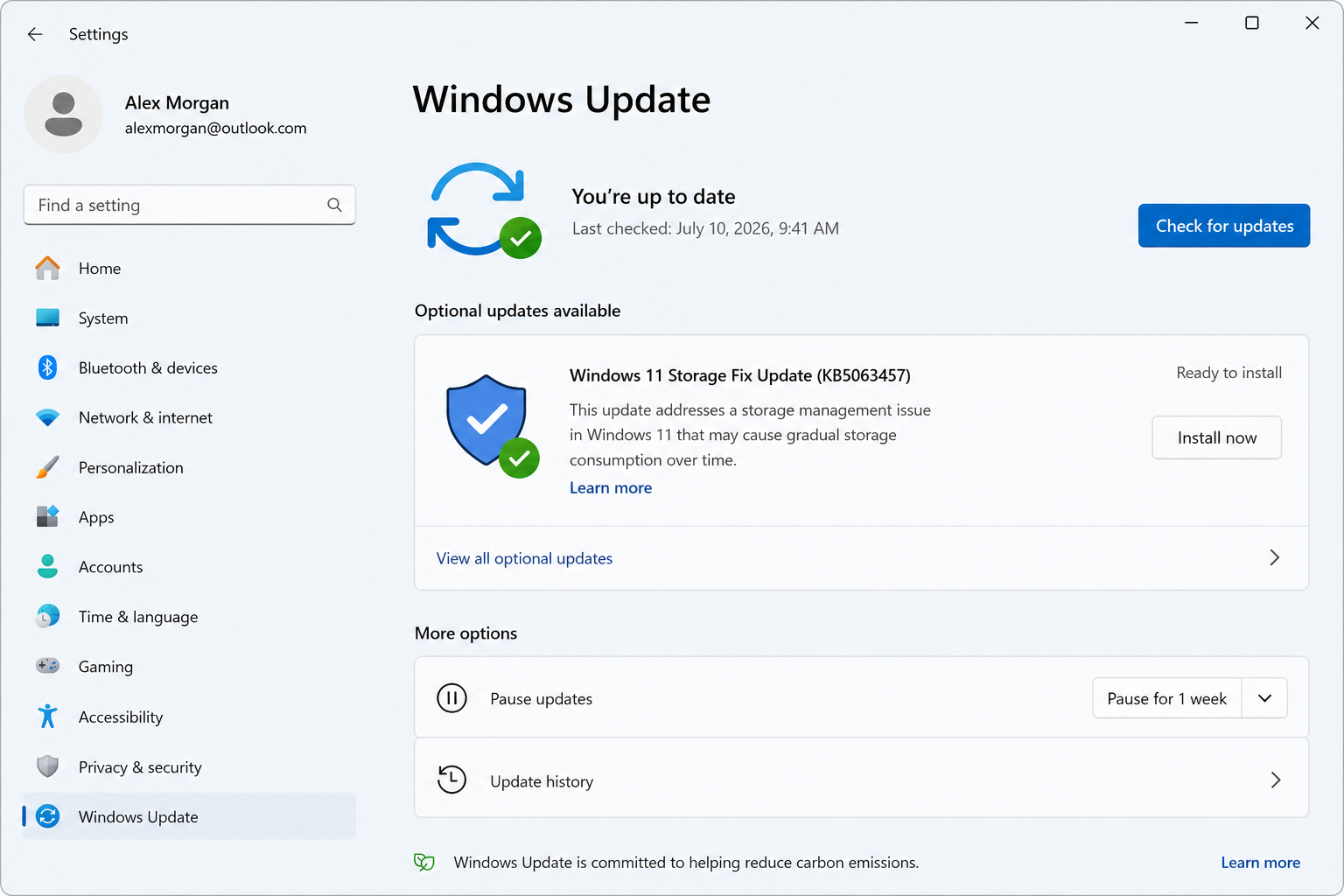Click the pause updates circle icon
Image resolution: width=1344 pixels, height=896 pixels.
point(451,698)
